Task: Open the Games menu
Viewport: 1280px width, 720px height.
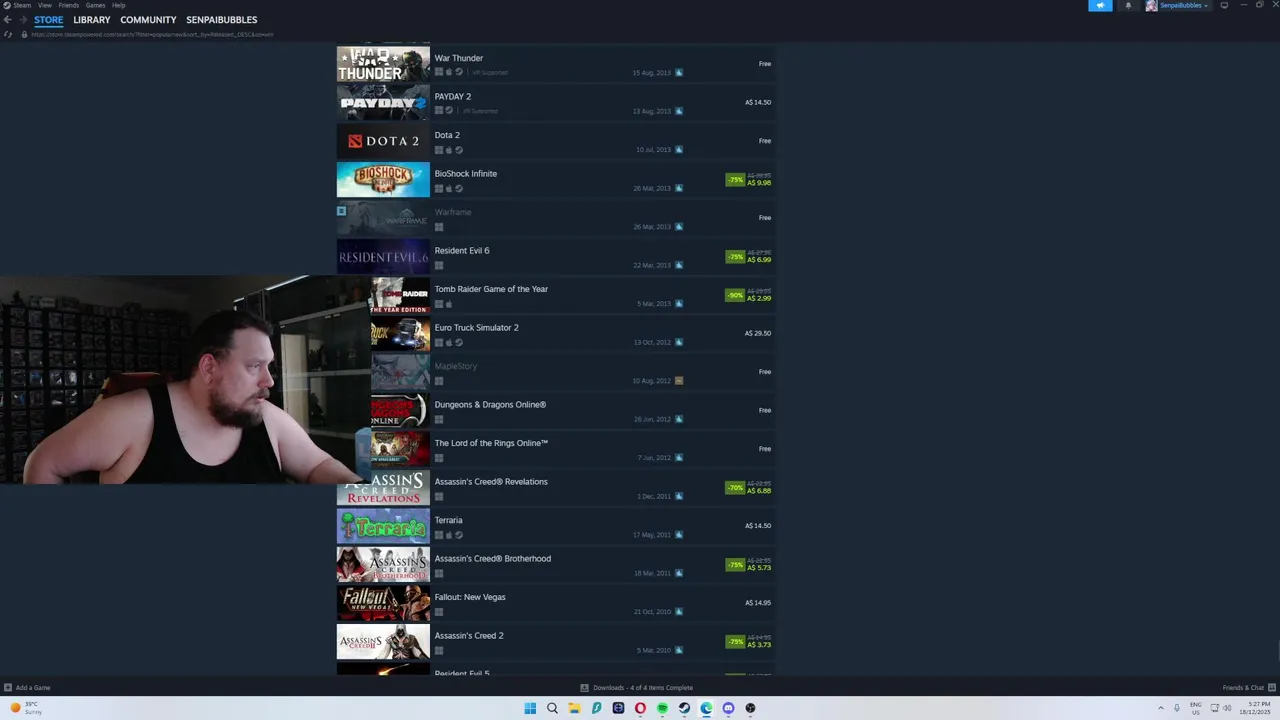Action: point(95,5)
